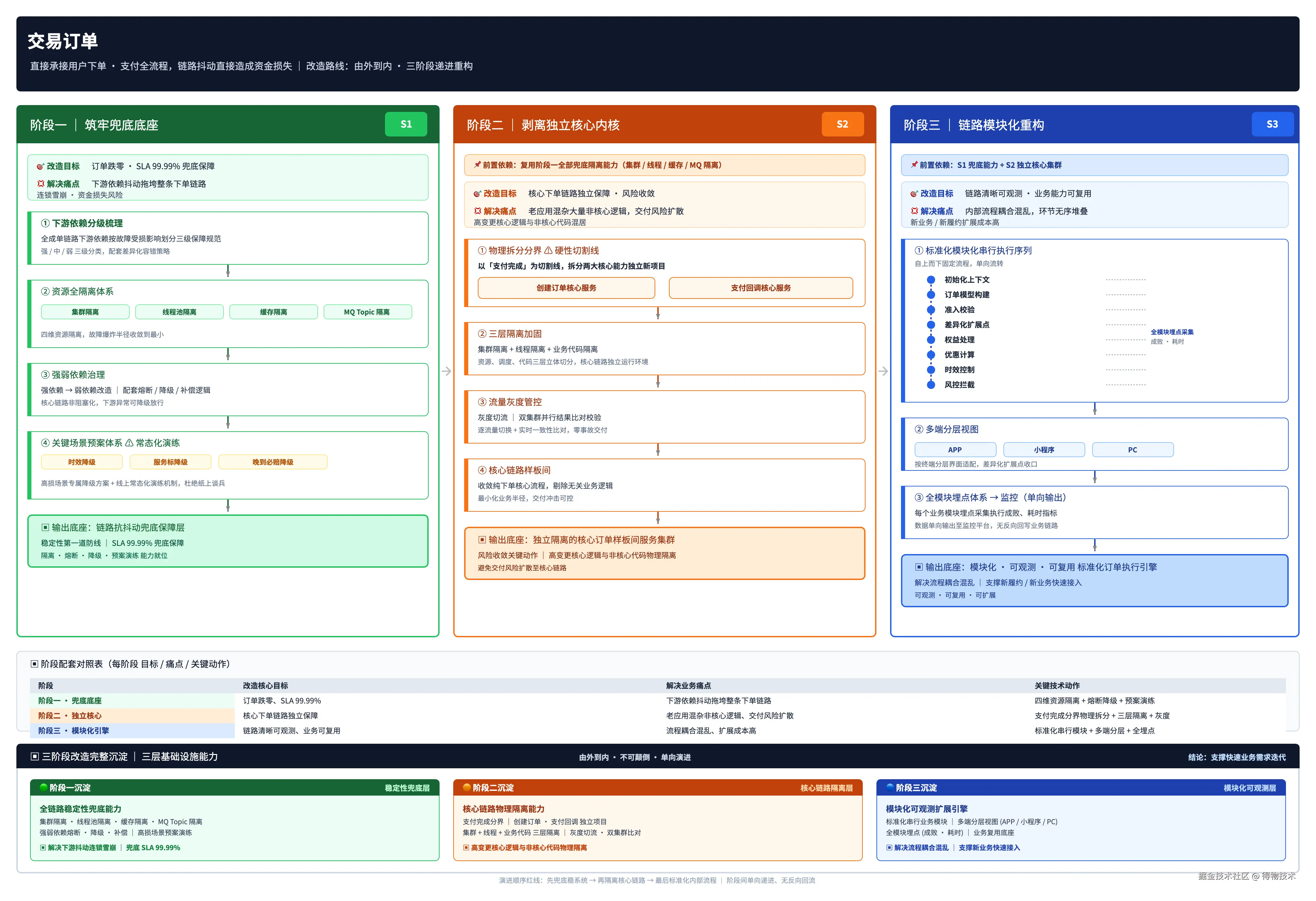This screenshot has width=1316, height=901.
Task: Click the square icon before 阶段配套对照表
Action: (x=34, y=664)
